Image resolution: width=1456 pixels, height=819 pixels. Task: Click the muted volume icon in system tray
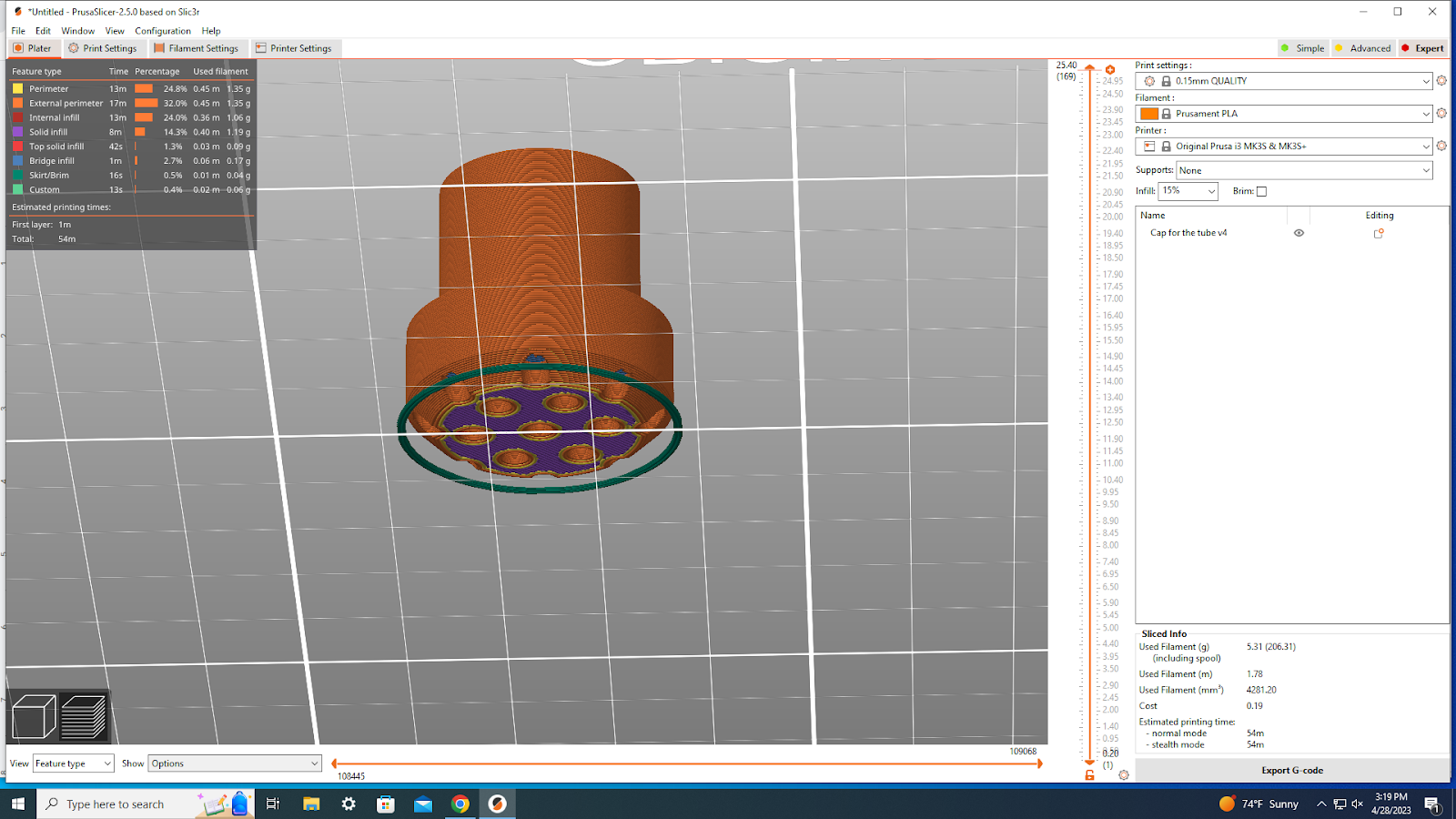click(1358, 804)
